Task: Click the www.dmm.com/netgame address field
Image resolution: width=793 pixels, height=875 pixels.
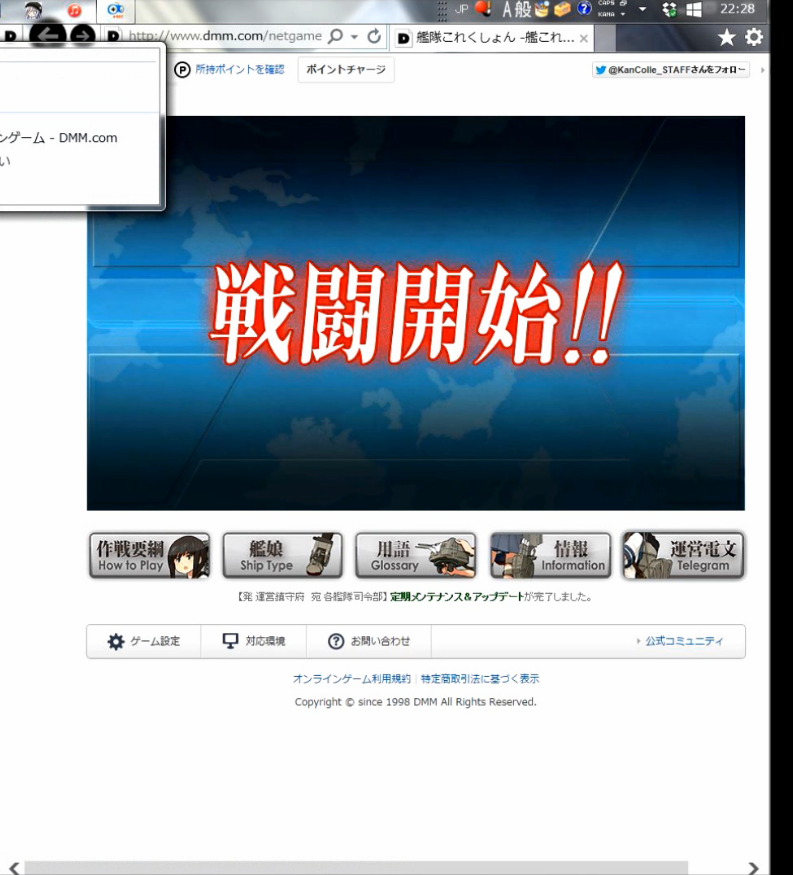Action: click(225, 36)
